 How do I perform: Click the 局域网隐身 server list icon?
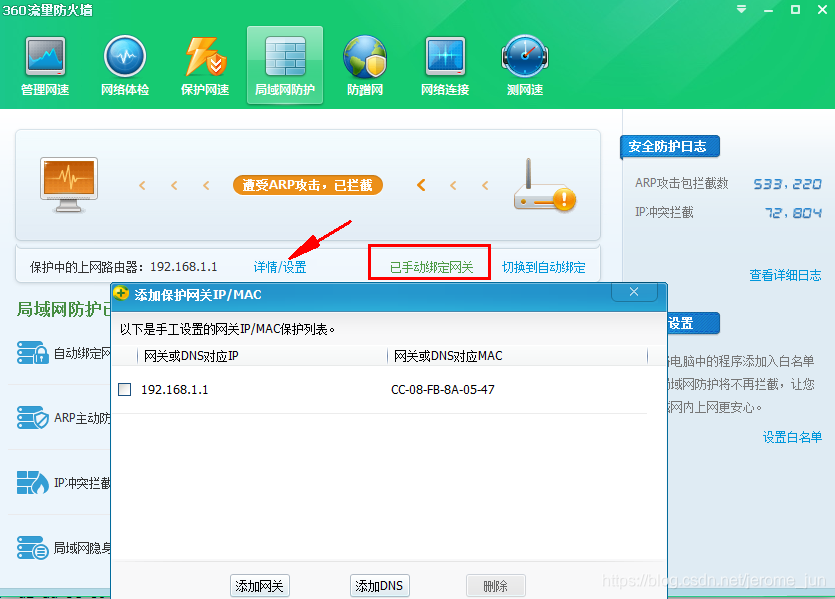pyautogui.click(x=32, y=547)
